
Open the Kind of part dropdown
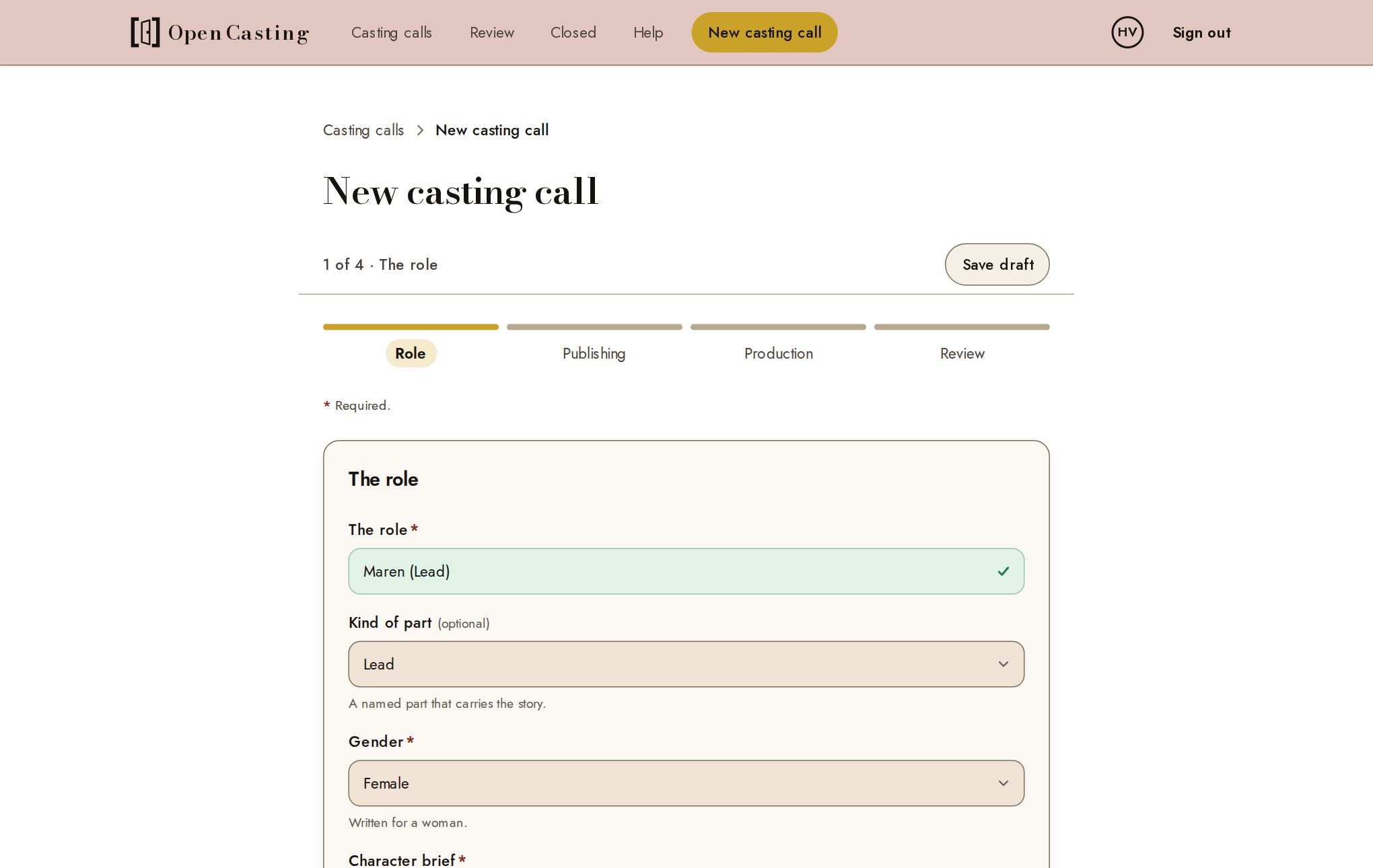tap(686, 664)
